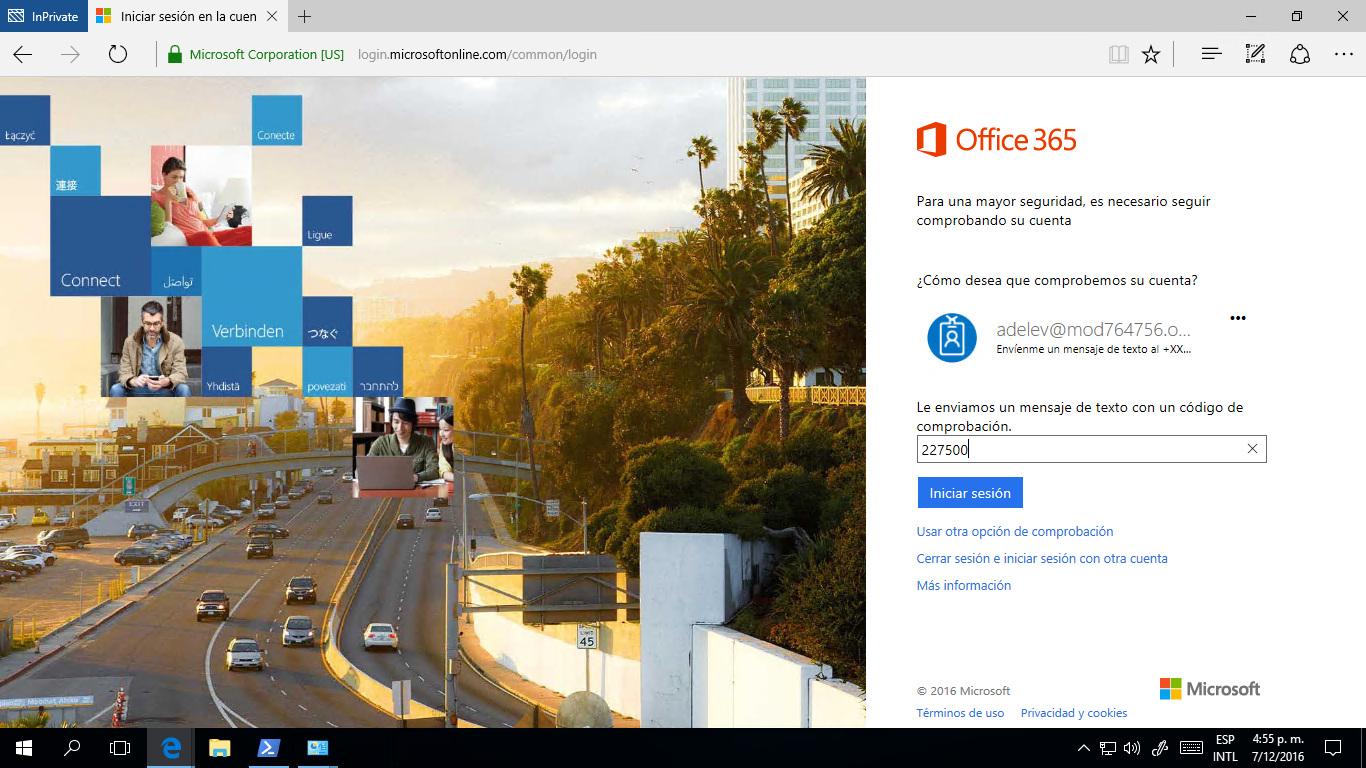1366x768 pixels.
Task: Click the account badge avatar icon
Action: 952,338
